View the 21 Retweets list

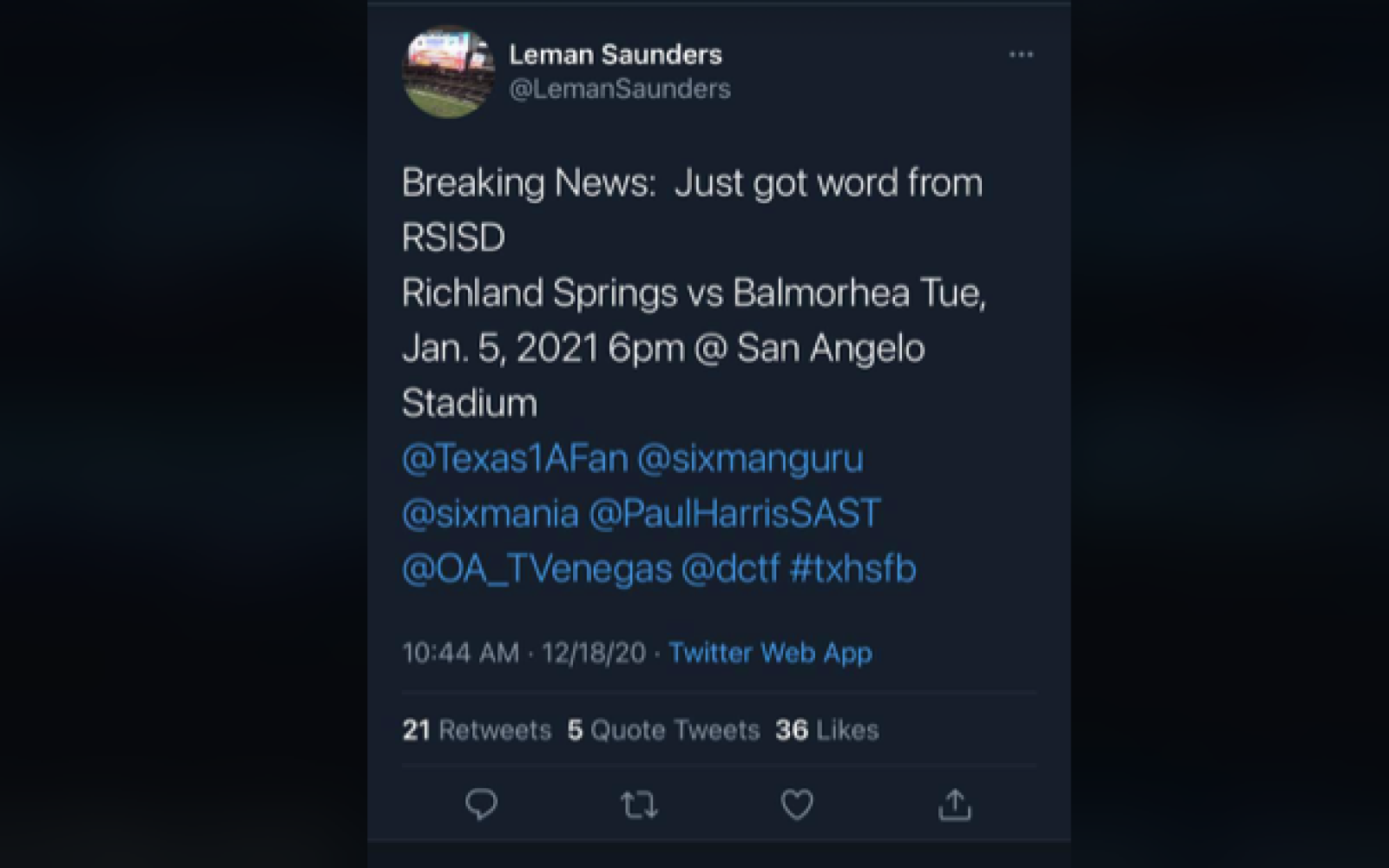475,730
